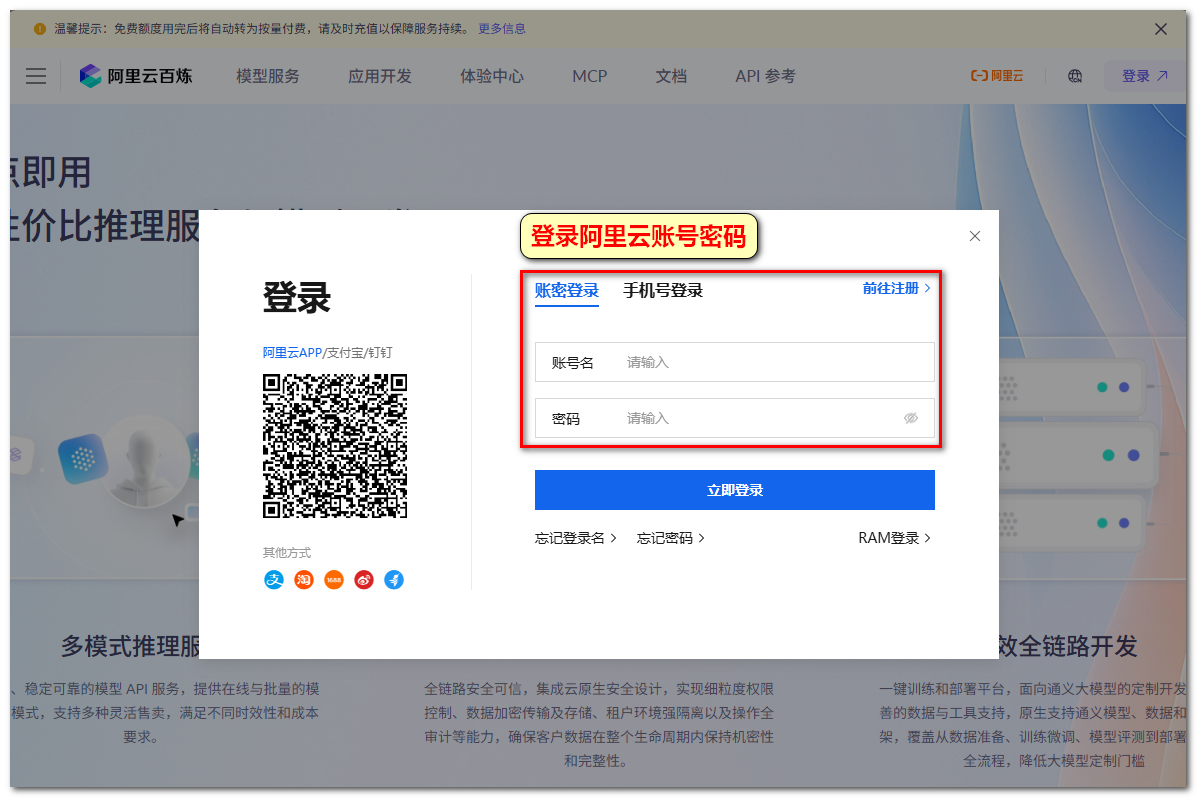Switch to 手机号登录 tab

tap(663, 291)
